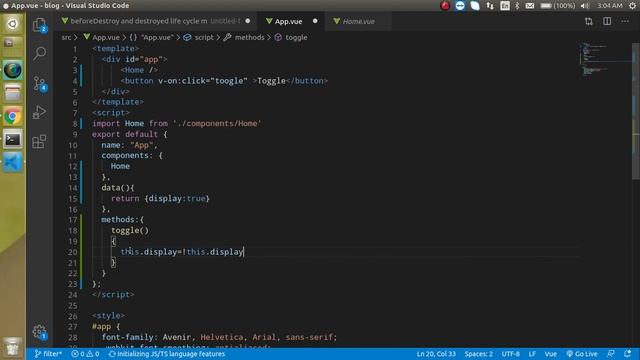Open the Manage gear in activity bar

40,332
